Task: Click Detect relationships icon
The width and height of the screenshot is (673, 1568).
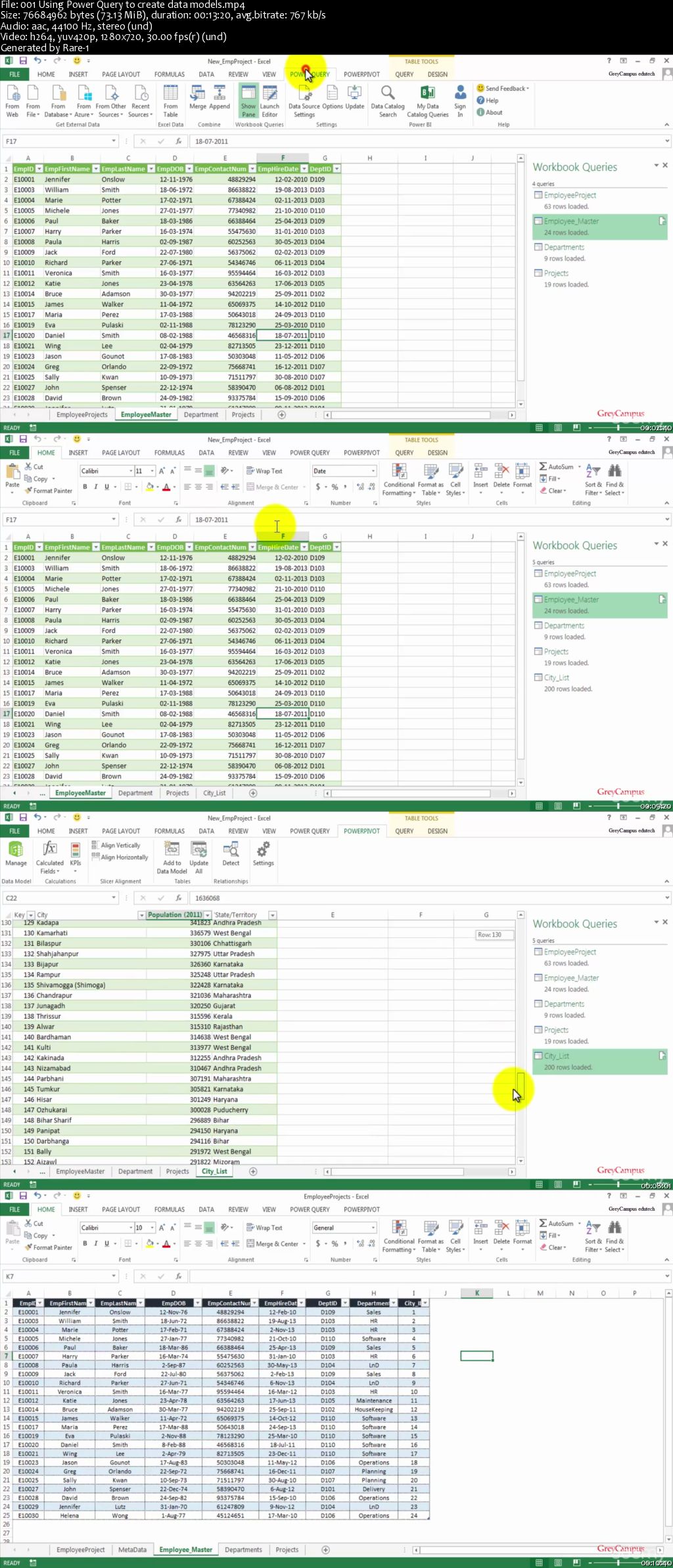Action: click(x=231, y=854)
